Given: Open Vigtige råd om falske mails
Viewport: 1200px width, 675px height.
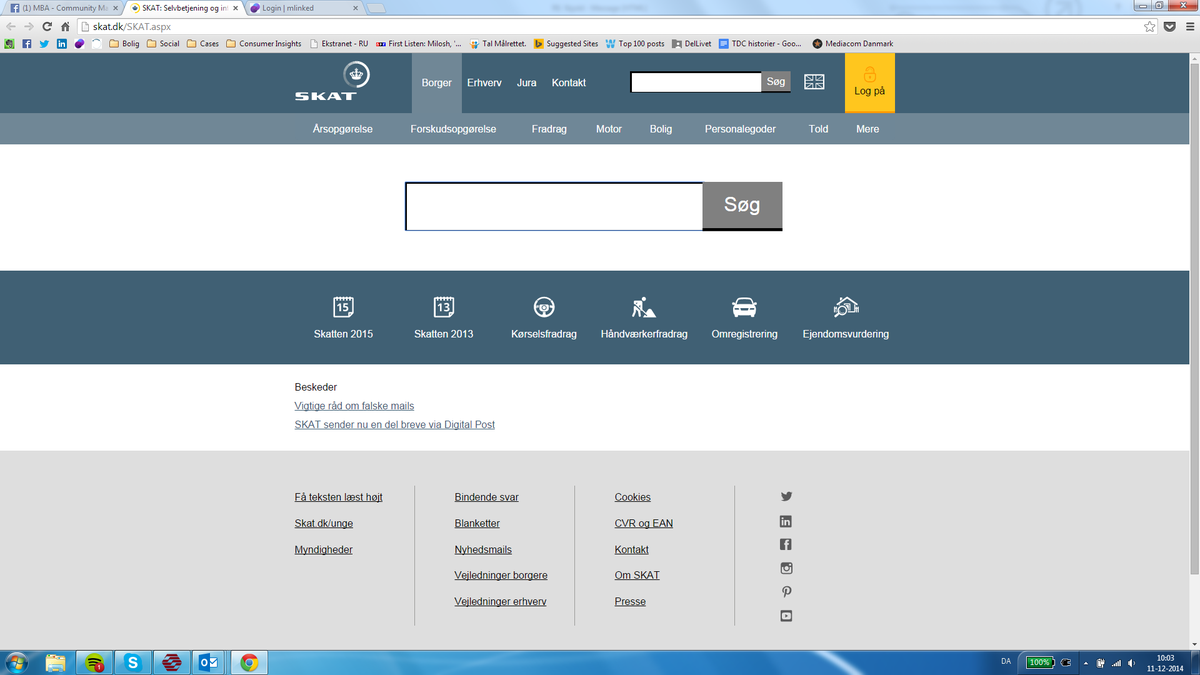Looking at the screenshot, I should point(354,406).
